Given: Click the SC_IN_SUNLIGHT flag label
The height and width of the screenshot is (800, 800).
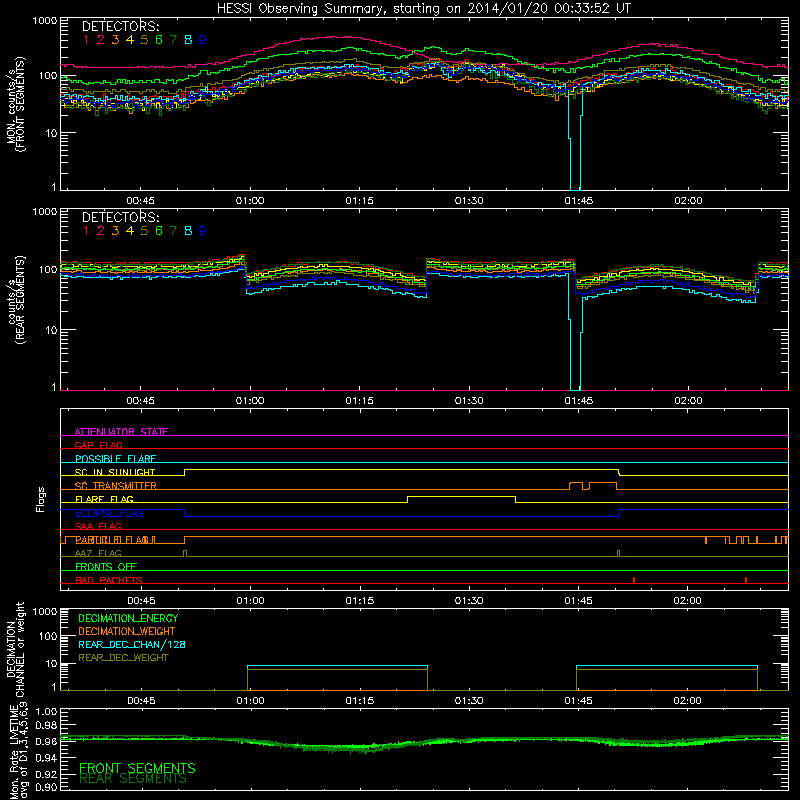Looking at the screenshot, I should [x=115, y=472].
